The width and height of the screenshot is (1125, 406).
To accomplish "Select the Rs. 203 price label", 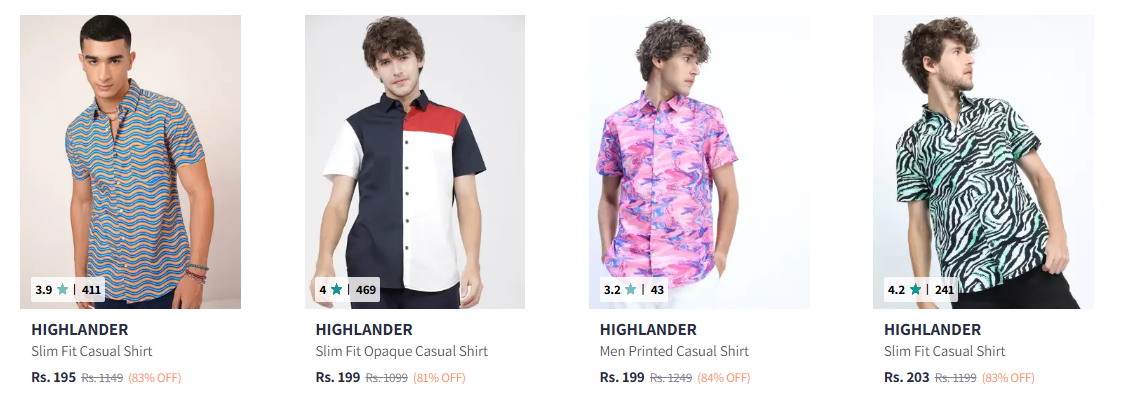I will (906, 377).
